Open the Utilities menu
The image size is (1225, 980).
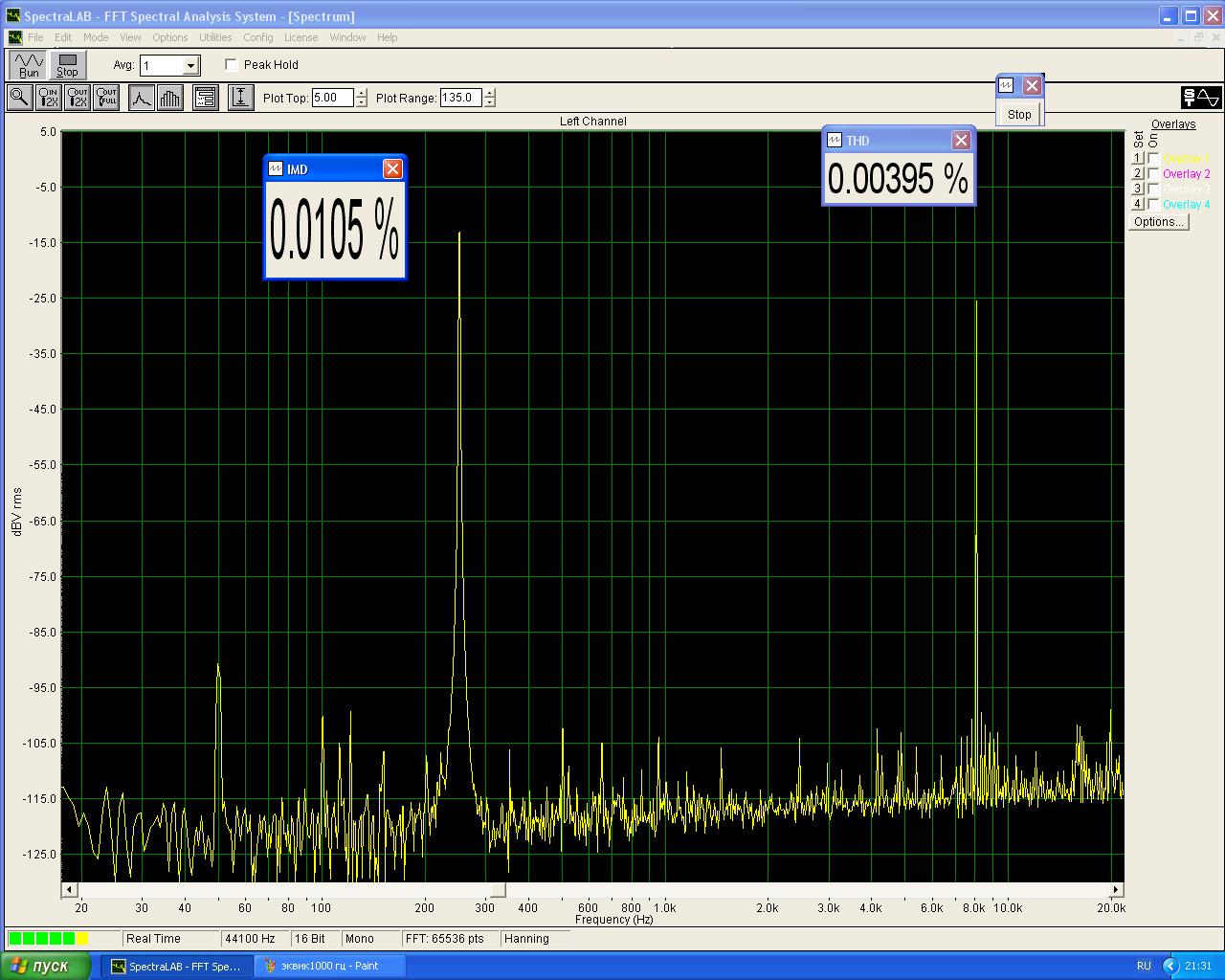click(x=215, y=37)
